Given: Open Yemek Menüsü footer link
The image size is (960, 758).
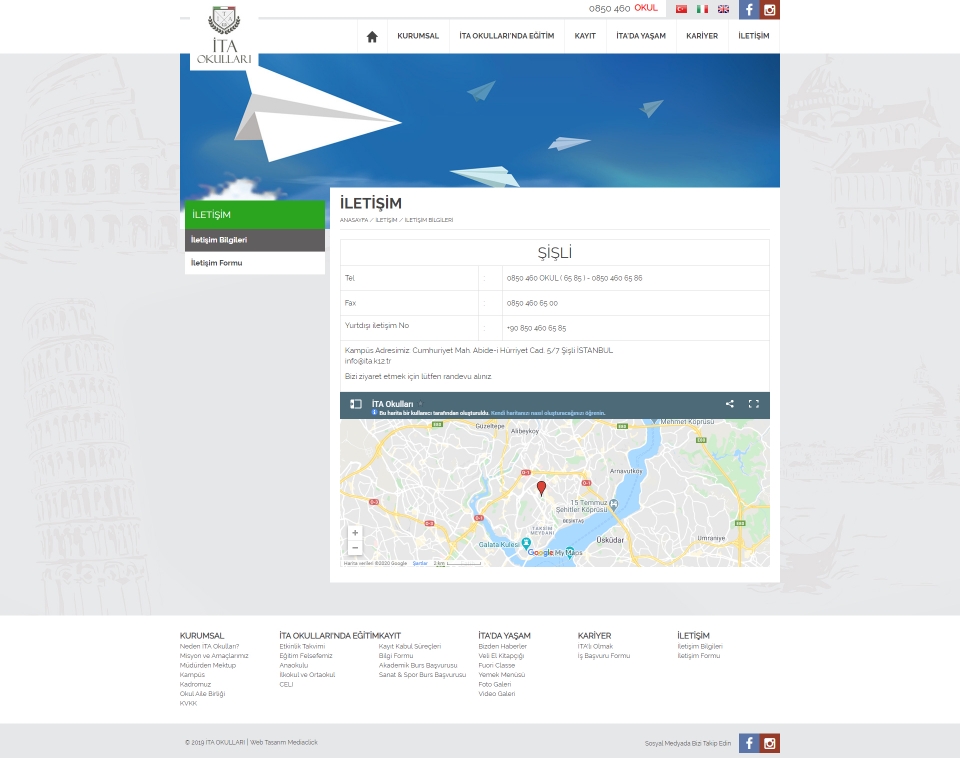Looking at the screenshot, I should (x=501, y=675).
